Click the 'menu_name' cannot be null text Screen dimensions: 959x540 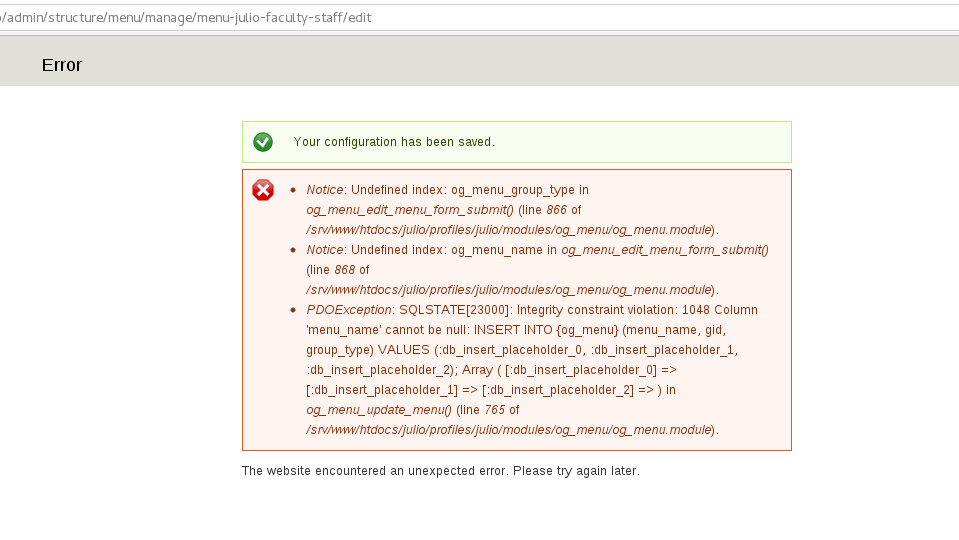[x=388, y=330]
